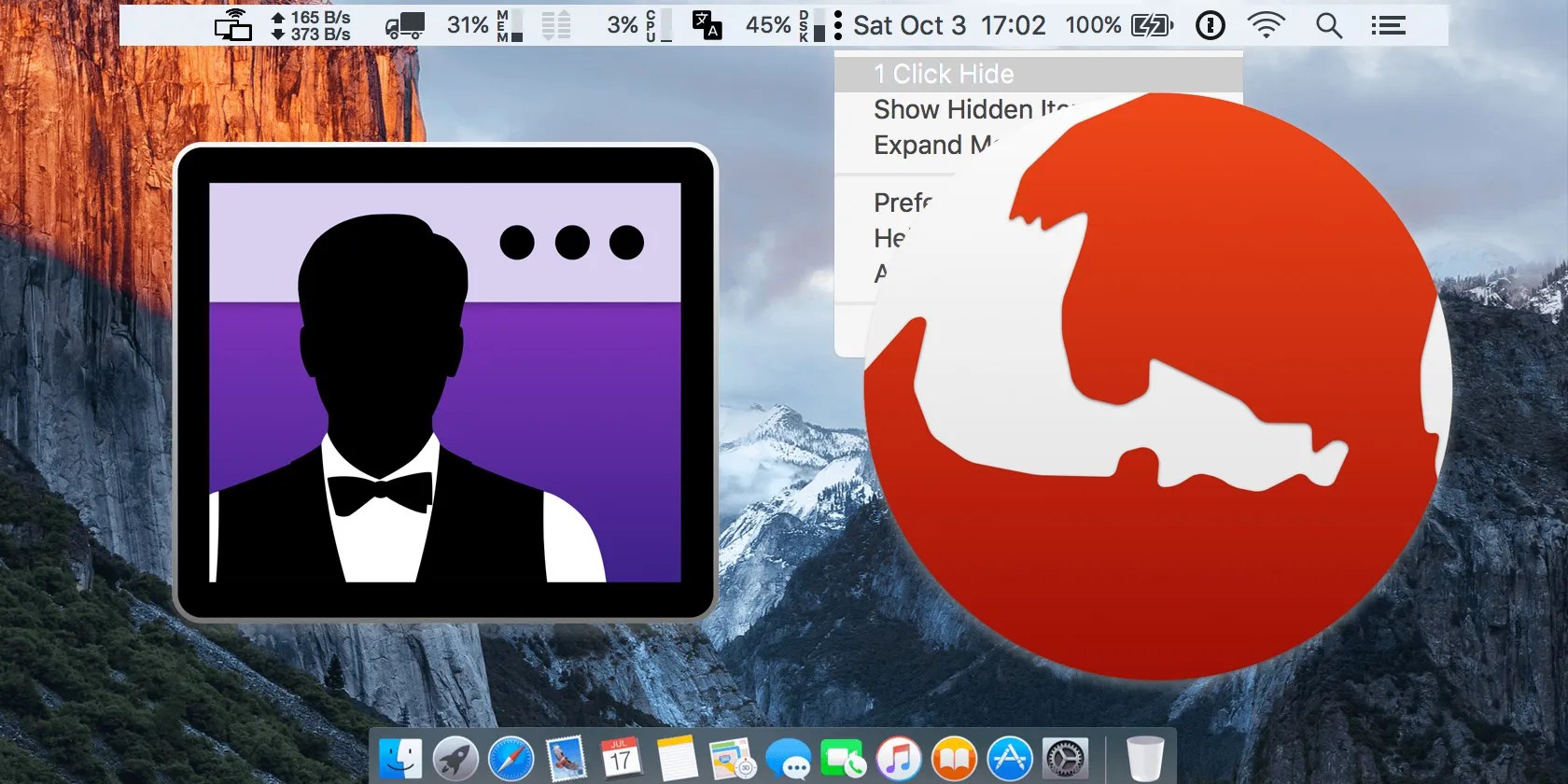Open iBooks from the Dock
1568x784 pixels.
[954, 758]
